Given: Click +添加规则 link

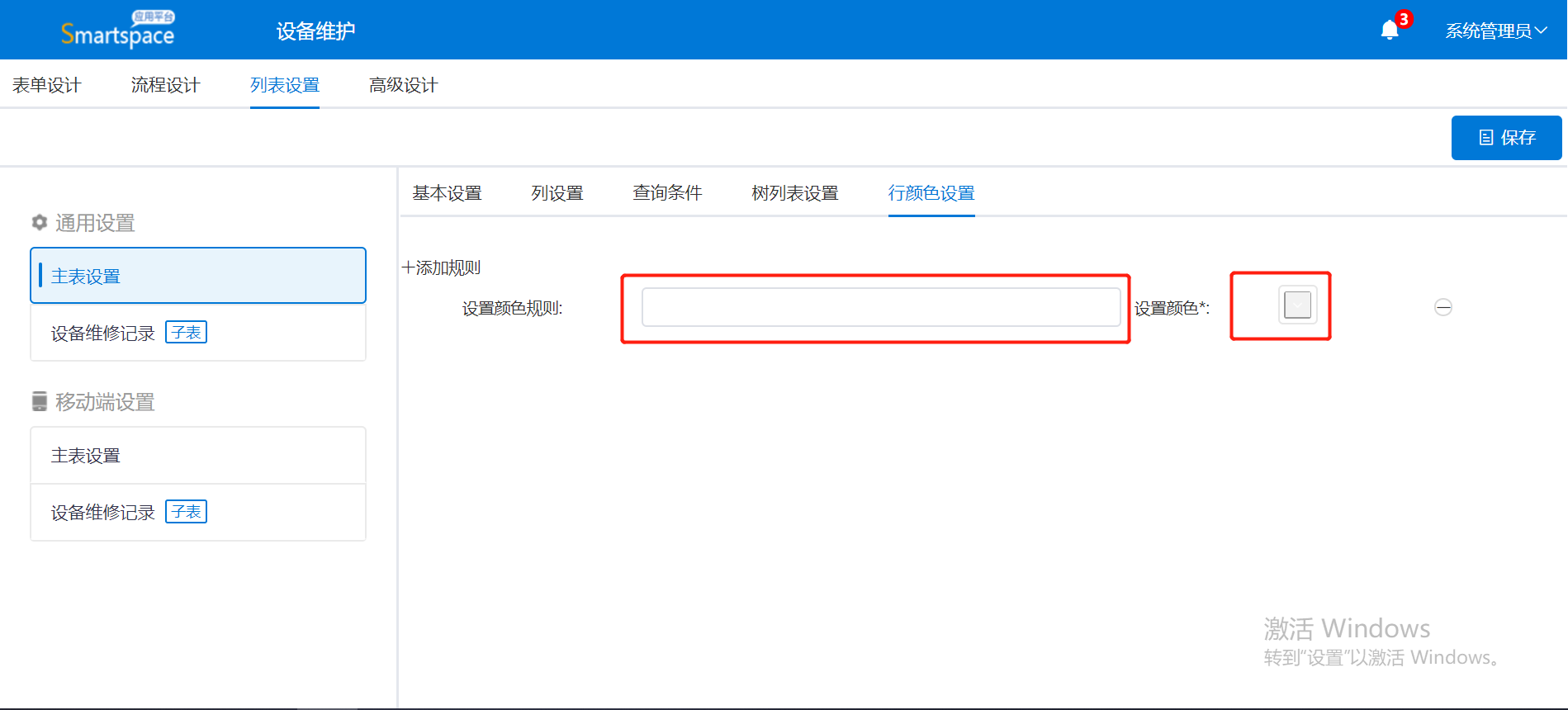Looking at the screenshot, I should (441, 267).
